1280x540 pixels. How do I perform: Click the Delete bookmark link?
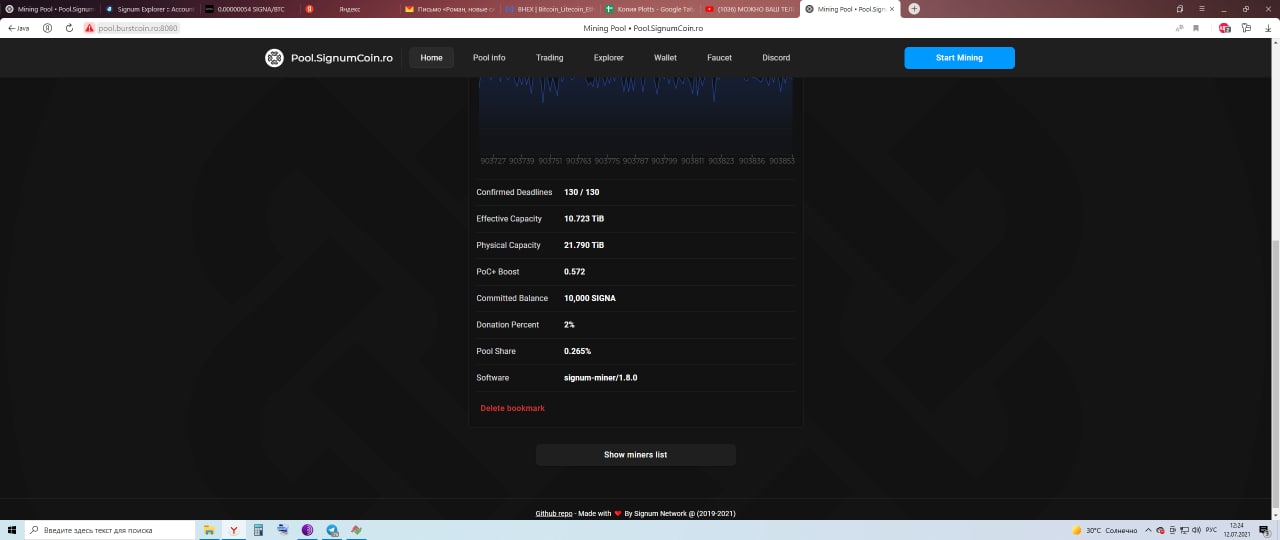[x=512, y=408]
